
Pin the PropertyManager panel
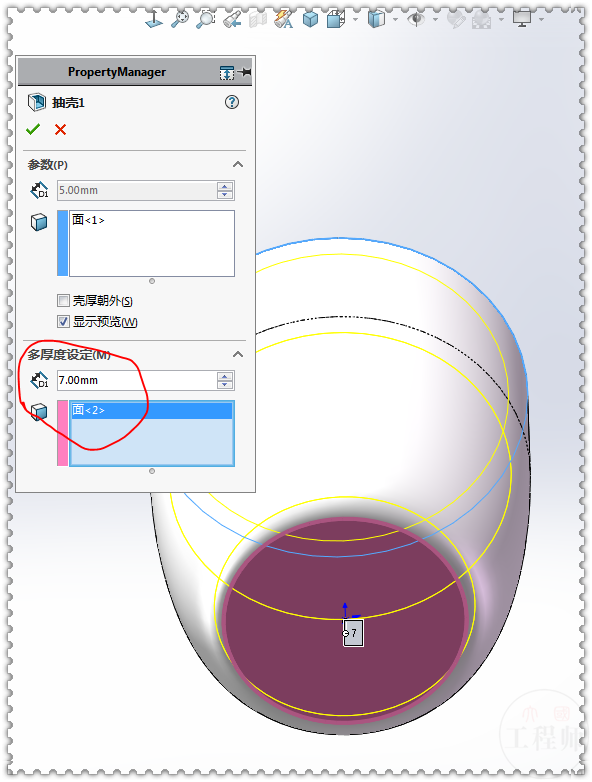pos(245,72)
